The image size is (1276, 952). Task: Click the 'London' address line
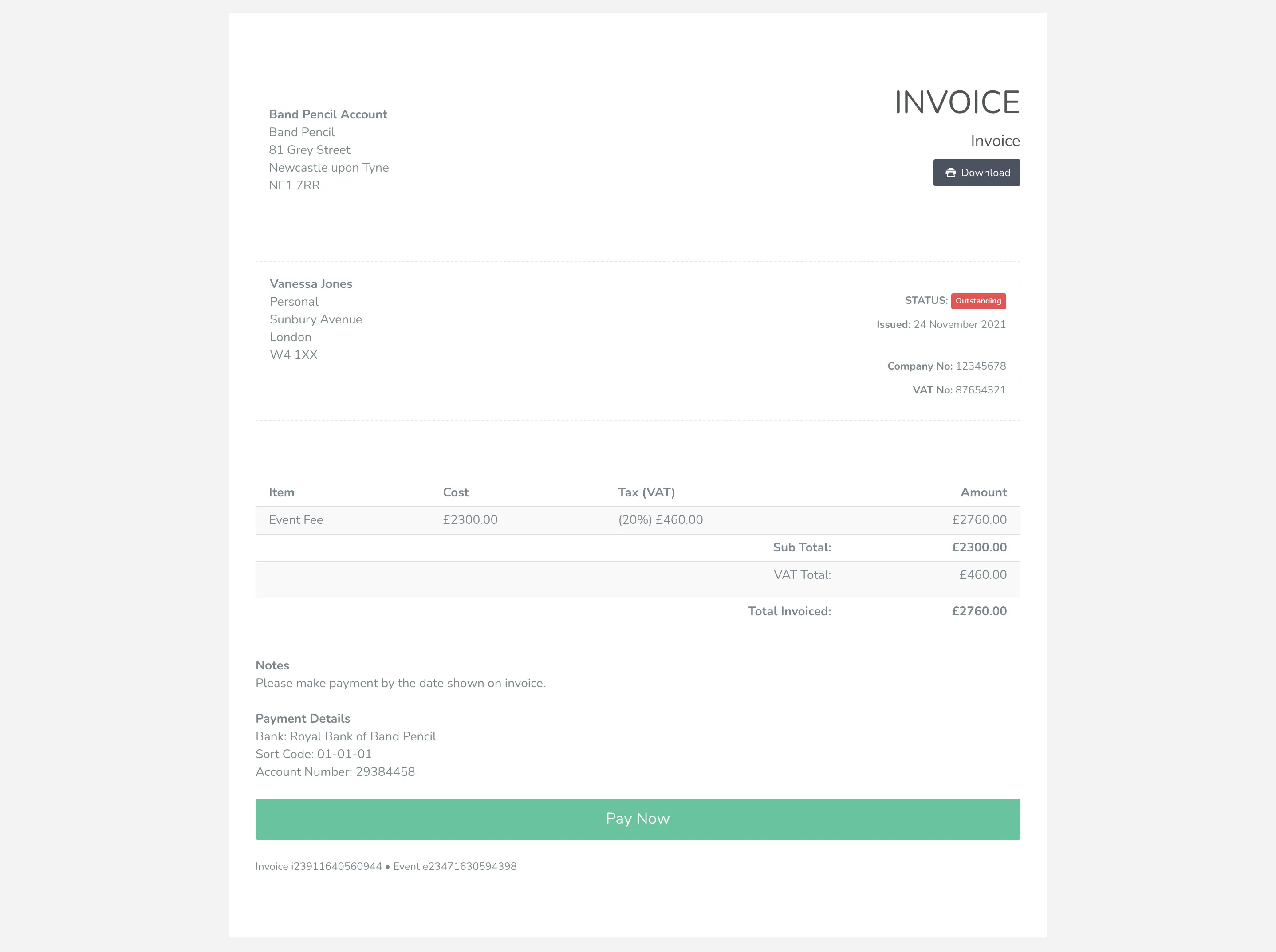click(x=290, y=337)
